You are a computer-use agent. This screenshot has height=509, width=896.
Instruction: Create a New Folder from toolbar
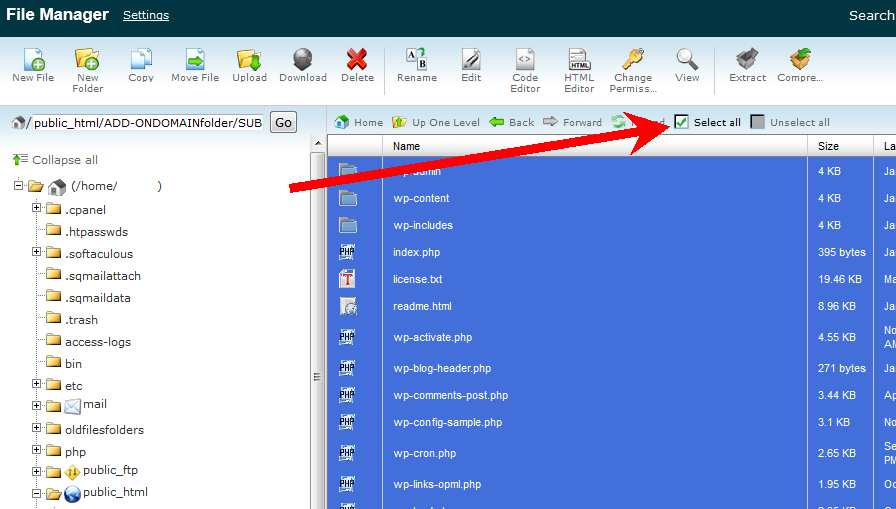point(87,60)
